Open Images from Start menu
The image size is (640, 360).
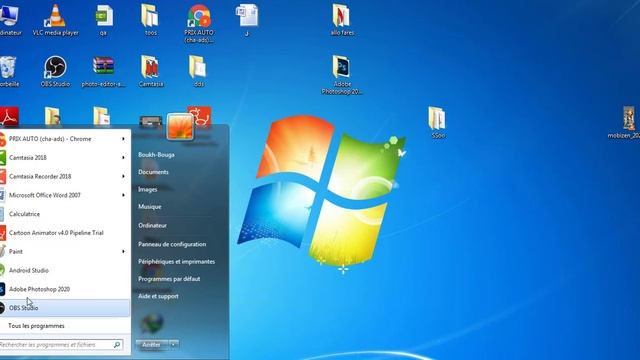[x=148, y=189]
